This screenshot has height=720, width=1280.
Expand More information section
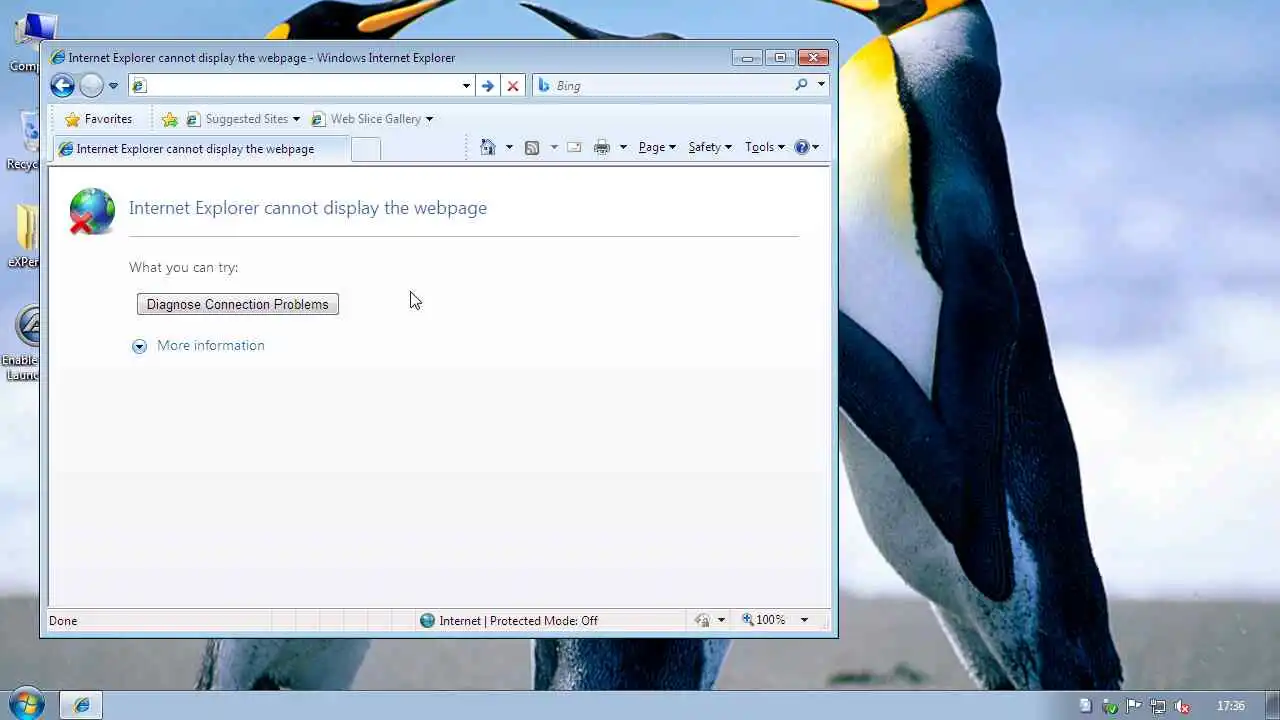click(x=199, y=346)
